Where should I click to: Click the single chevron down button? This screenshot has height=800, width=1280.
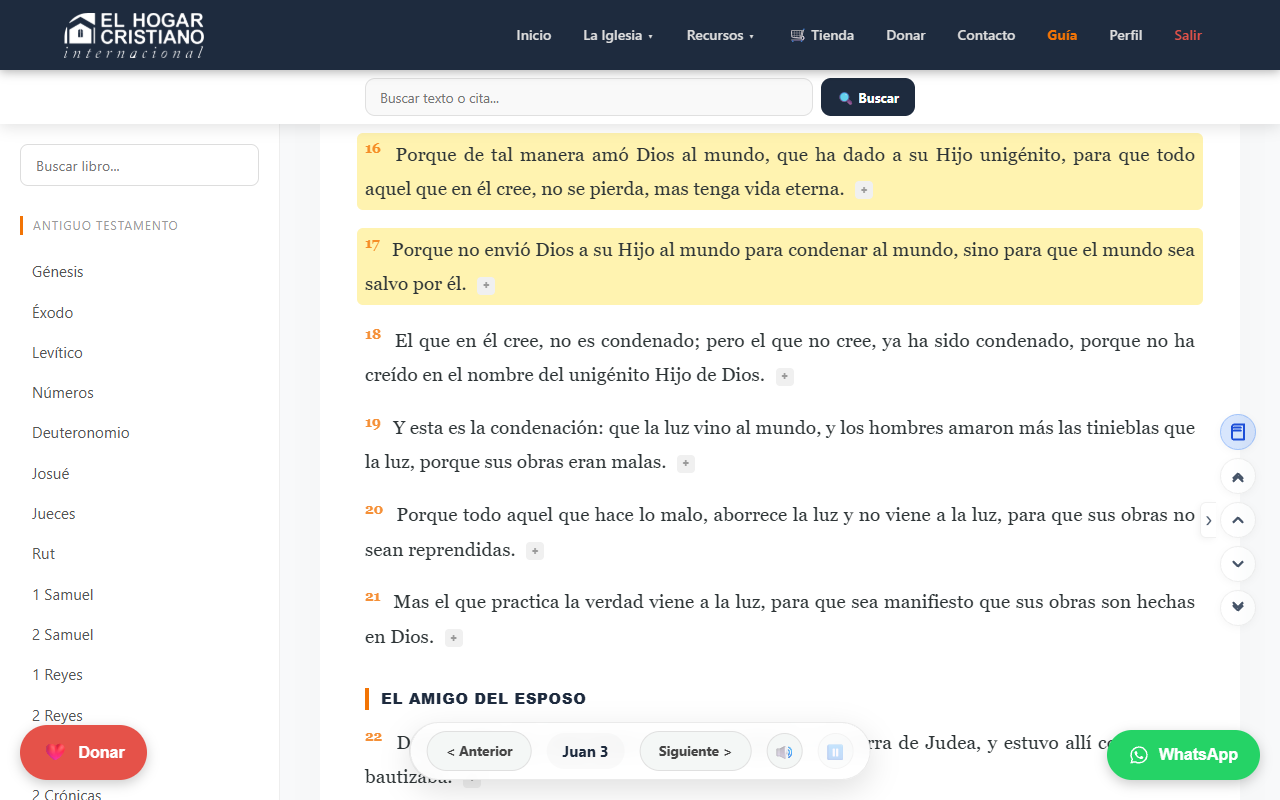tap(1238, 564)
